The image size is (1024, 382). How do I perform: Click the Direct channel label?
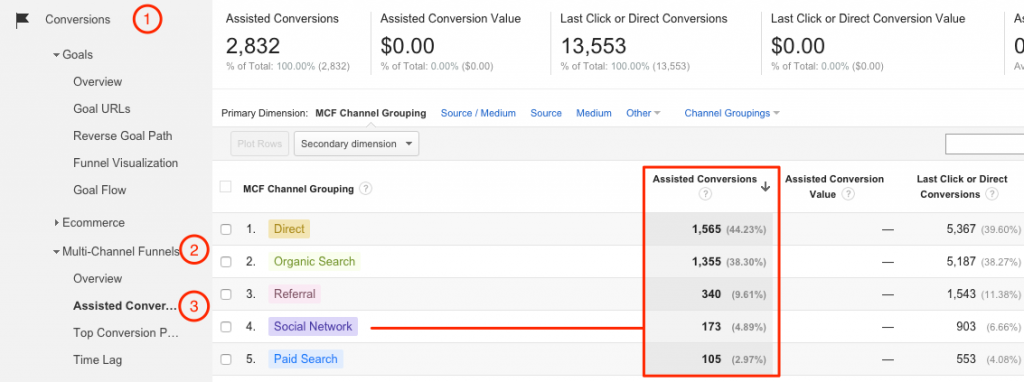point(289,229)
